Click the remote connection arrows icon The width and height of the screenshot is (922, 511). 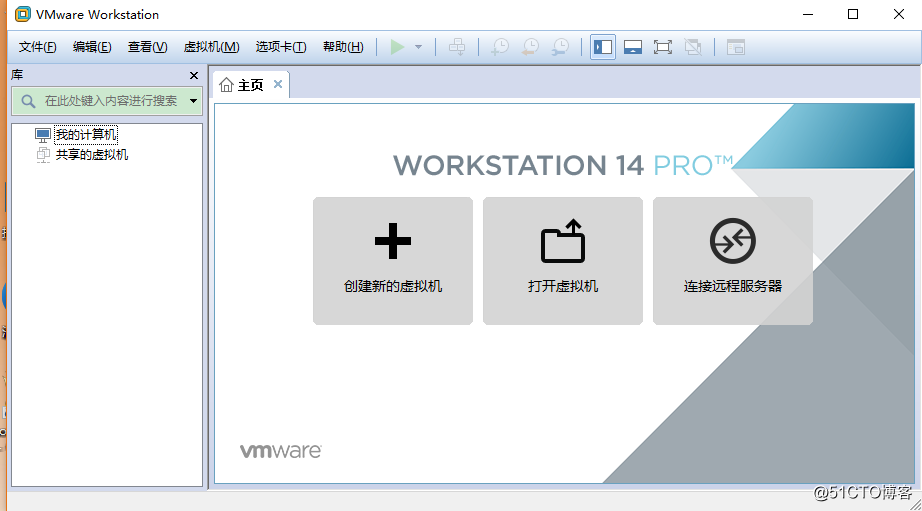(733, 241)
